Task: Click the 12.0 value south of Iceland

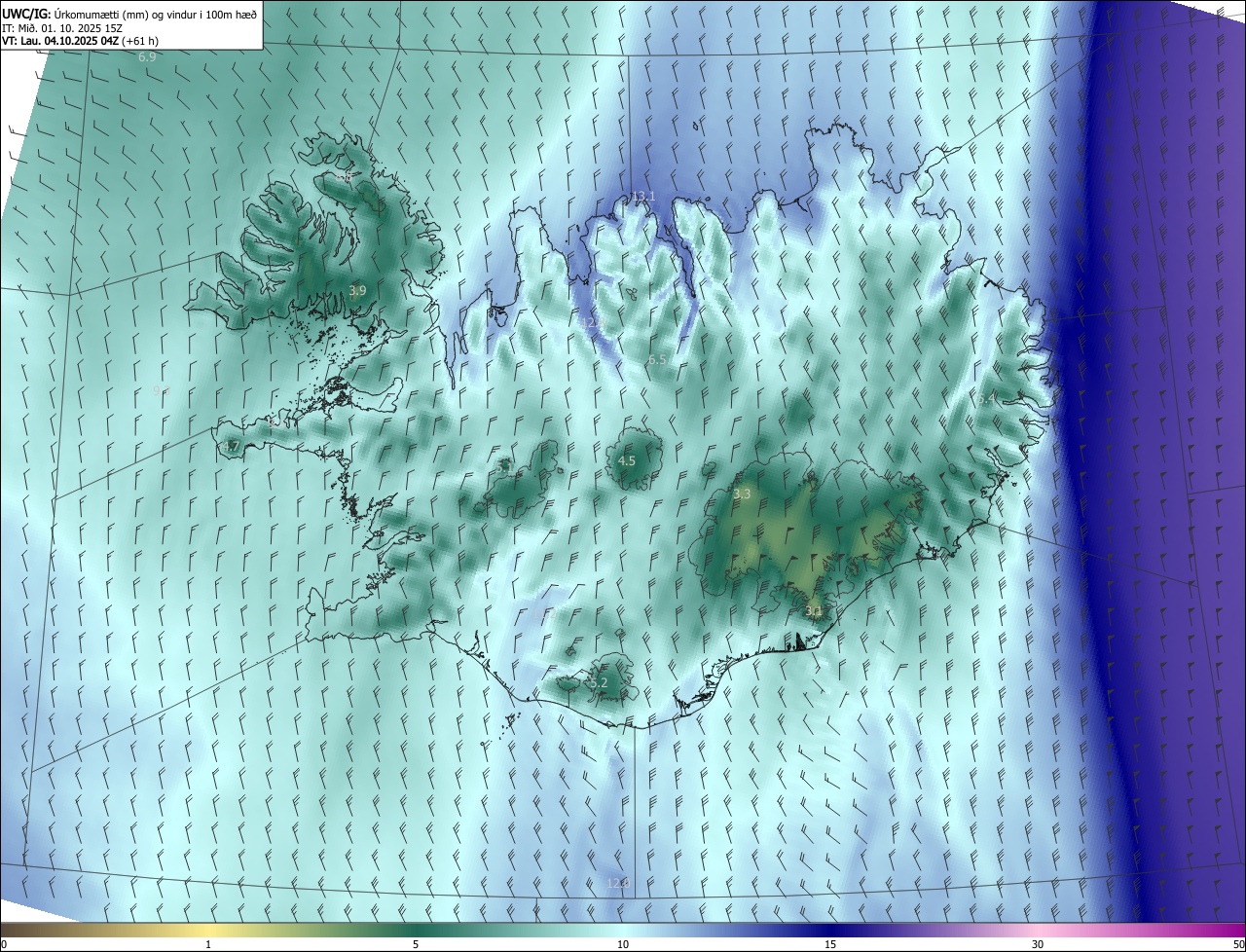Action: pos(618,884)
